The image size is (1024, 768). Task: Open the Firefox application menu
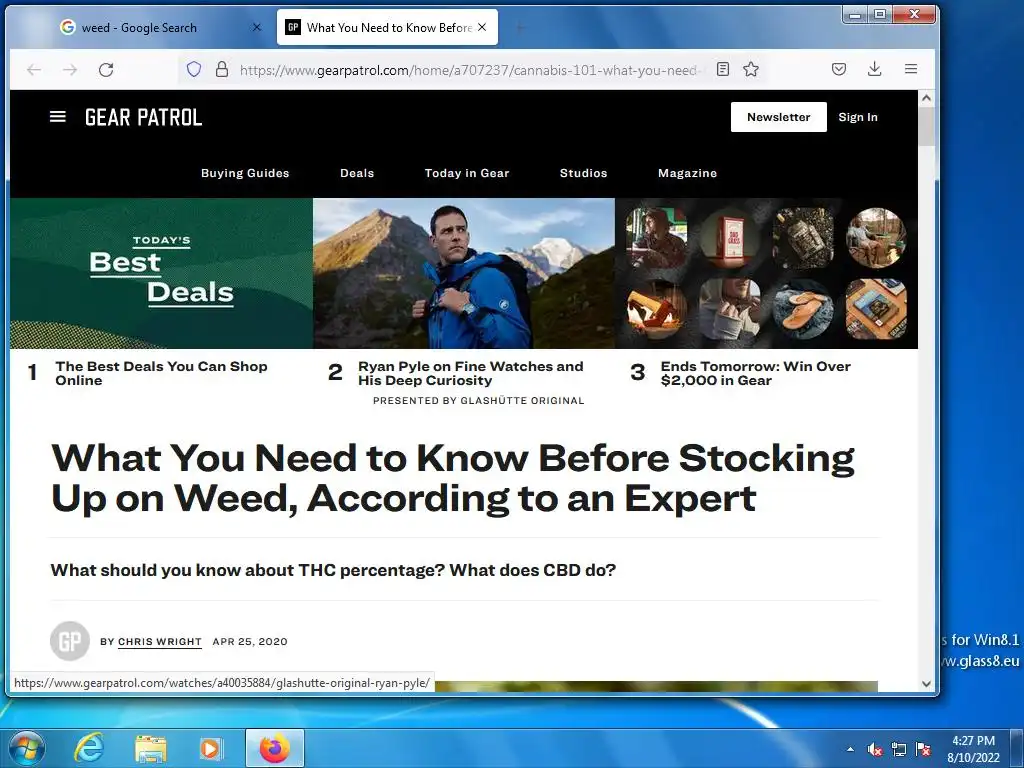tap(911, 69)
